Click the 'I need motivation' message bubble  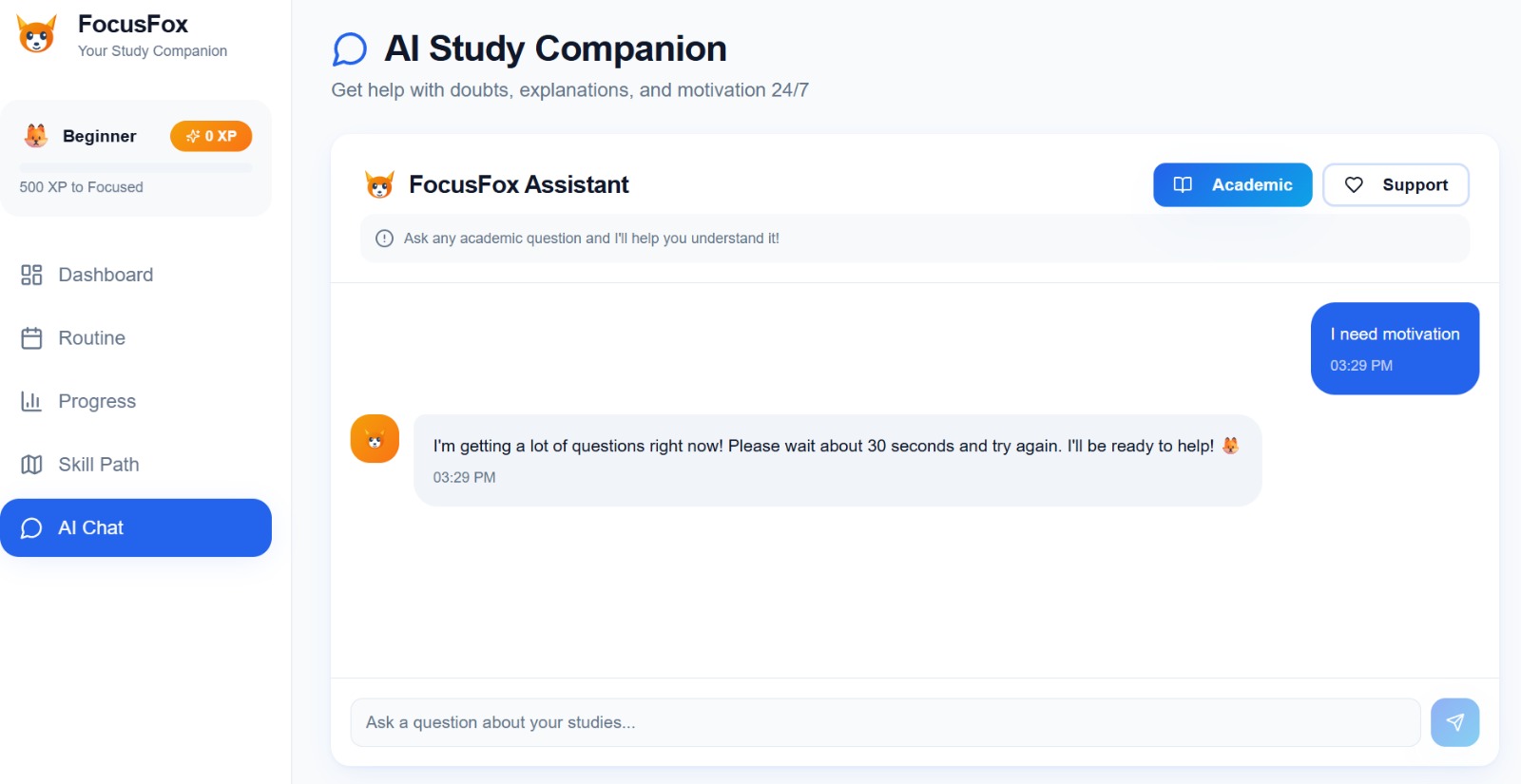coord(1395,348)
